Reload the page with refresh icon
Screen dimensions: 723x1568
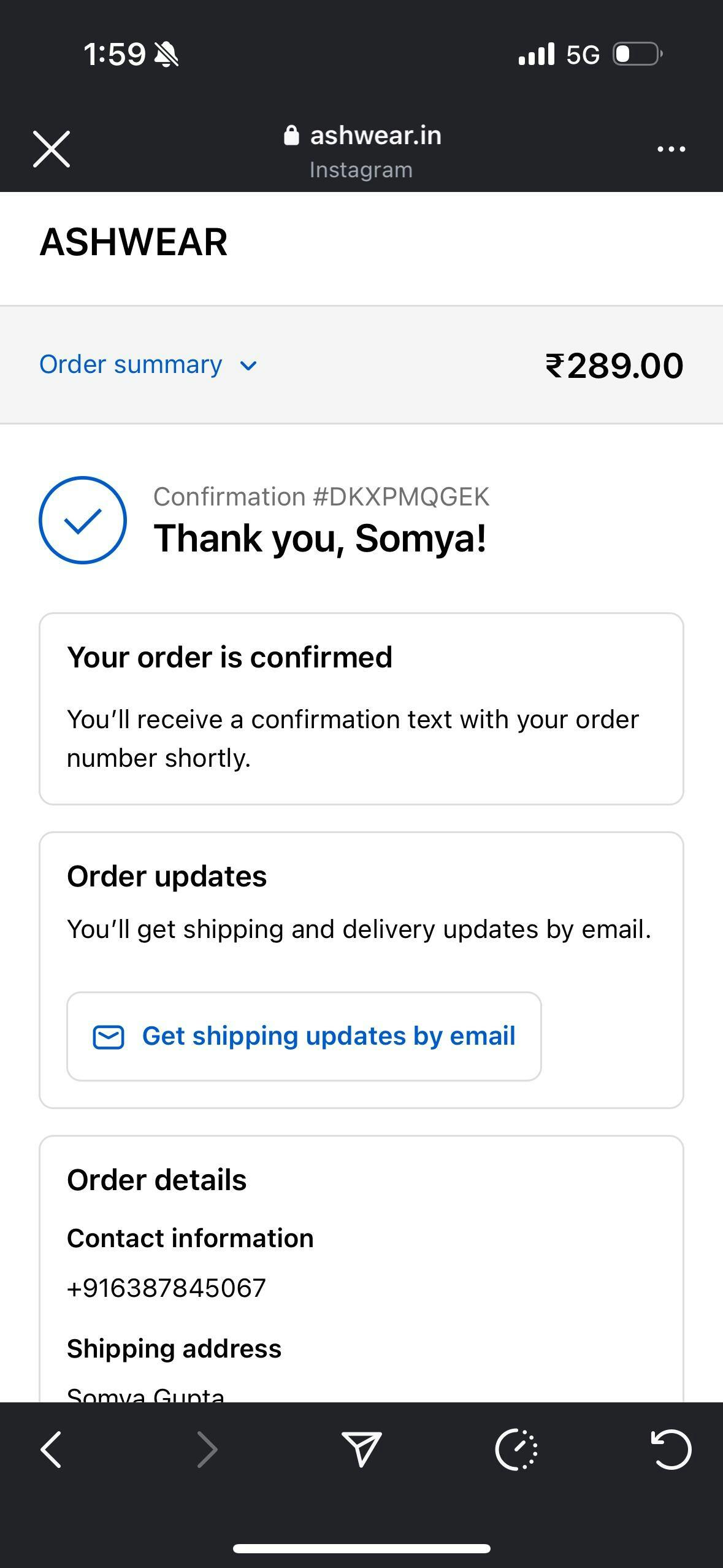(x=671, y=1450)
